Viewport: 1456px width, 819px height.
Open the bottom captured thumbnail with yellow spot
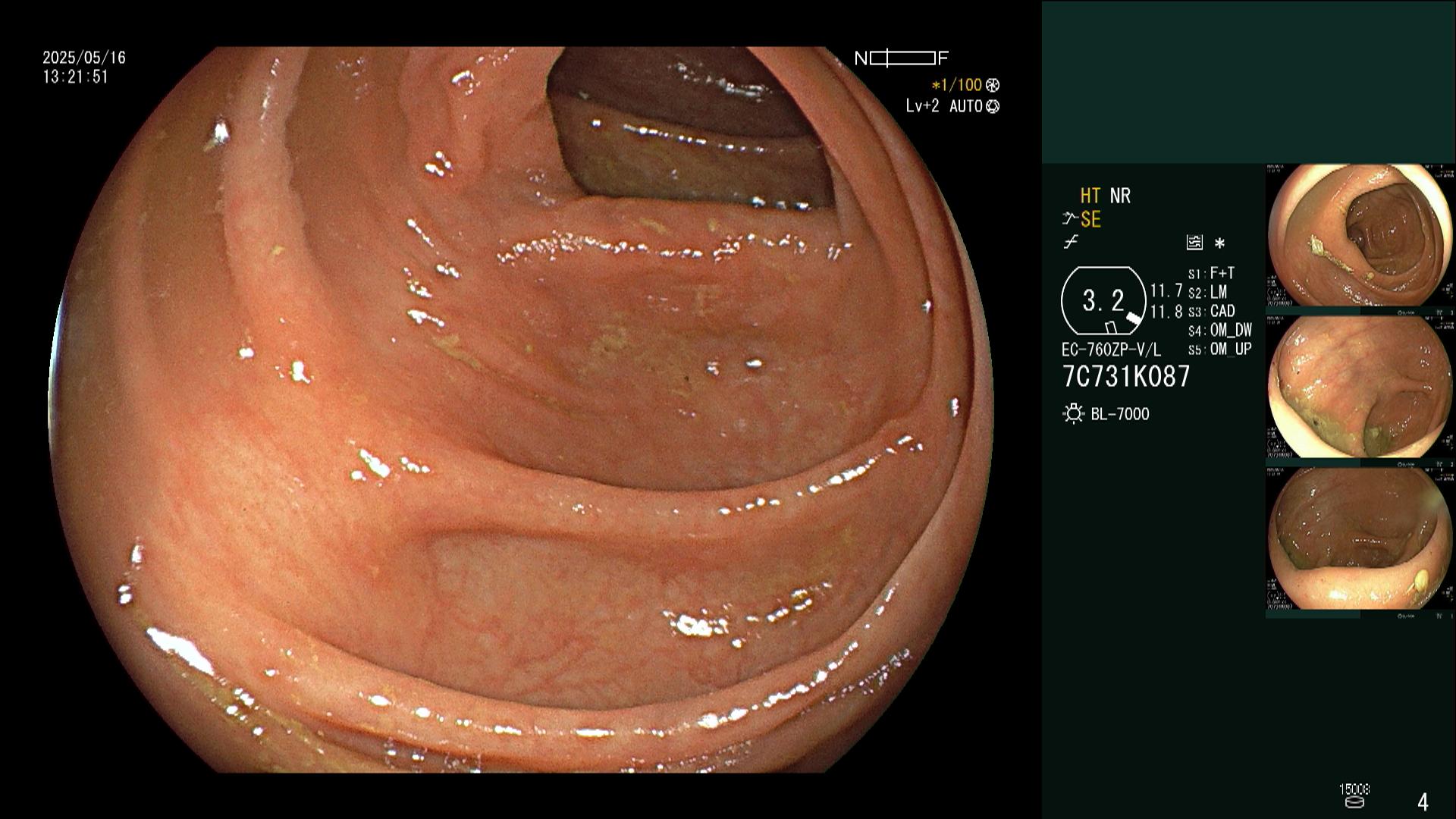[x=1360, y=538]
